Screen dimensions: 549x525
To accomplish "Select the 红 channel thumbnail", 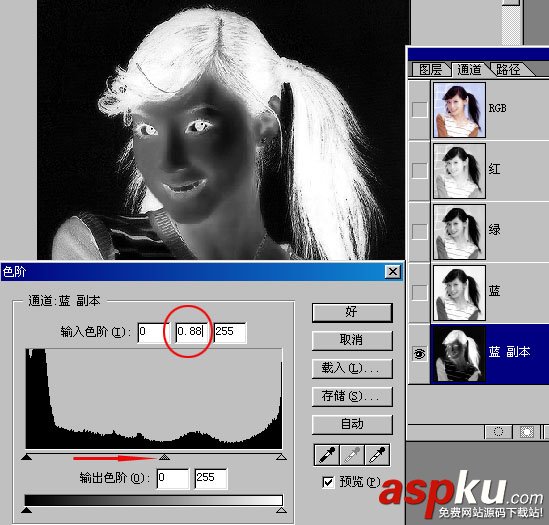I will (x=459, y=171).
